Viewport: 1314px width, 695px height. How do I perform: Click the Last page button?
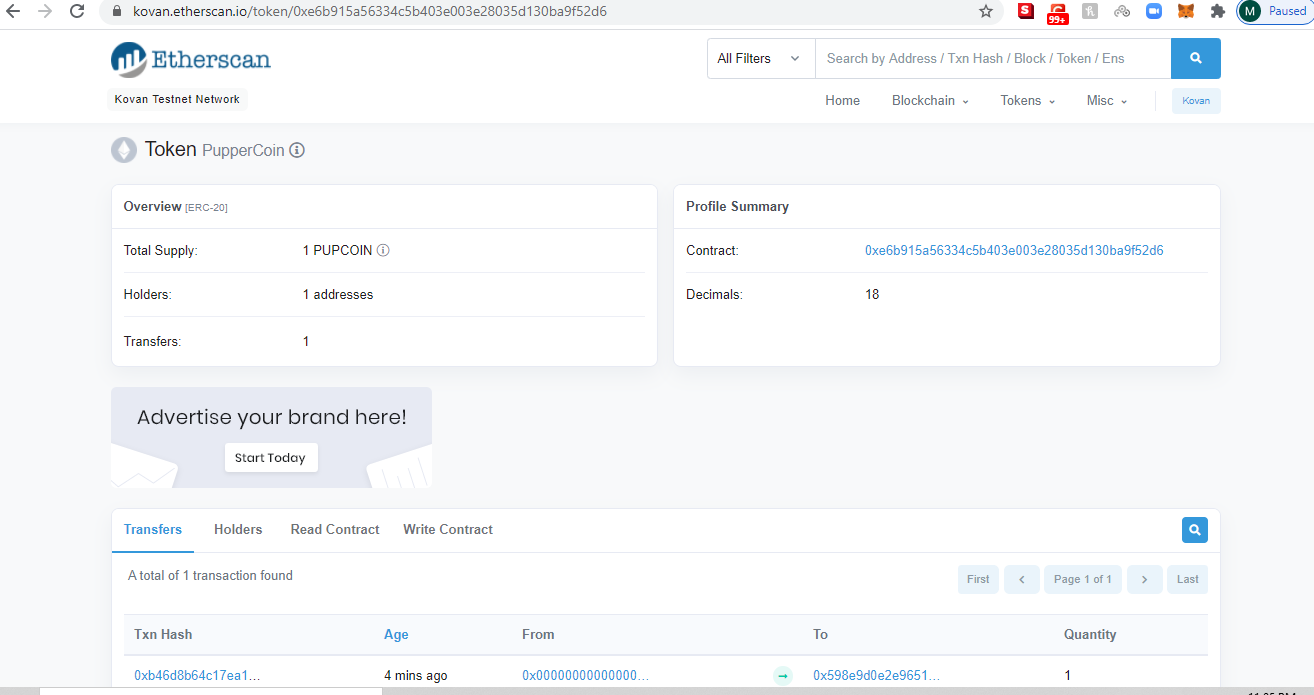click(1188, 579)
